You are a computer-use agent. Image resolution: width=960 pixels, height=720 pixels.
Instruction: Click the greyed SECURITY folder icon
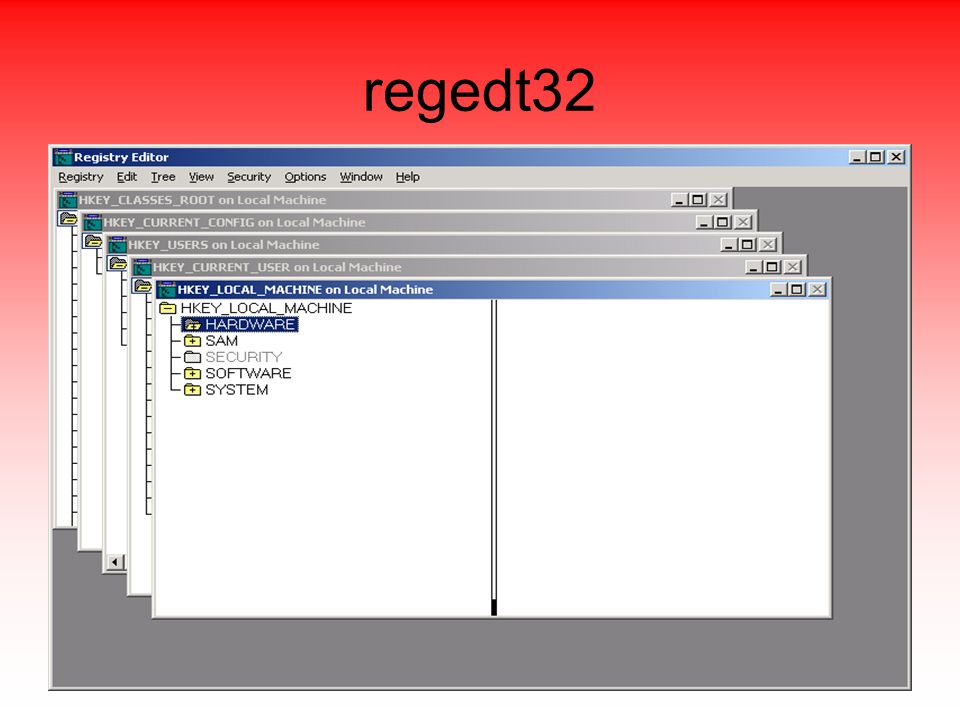[192, 357]
